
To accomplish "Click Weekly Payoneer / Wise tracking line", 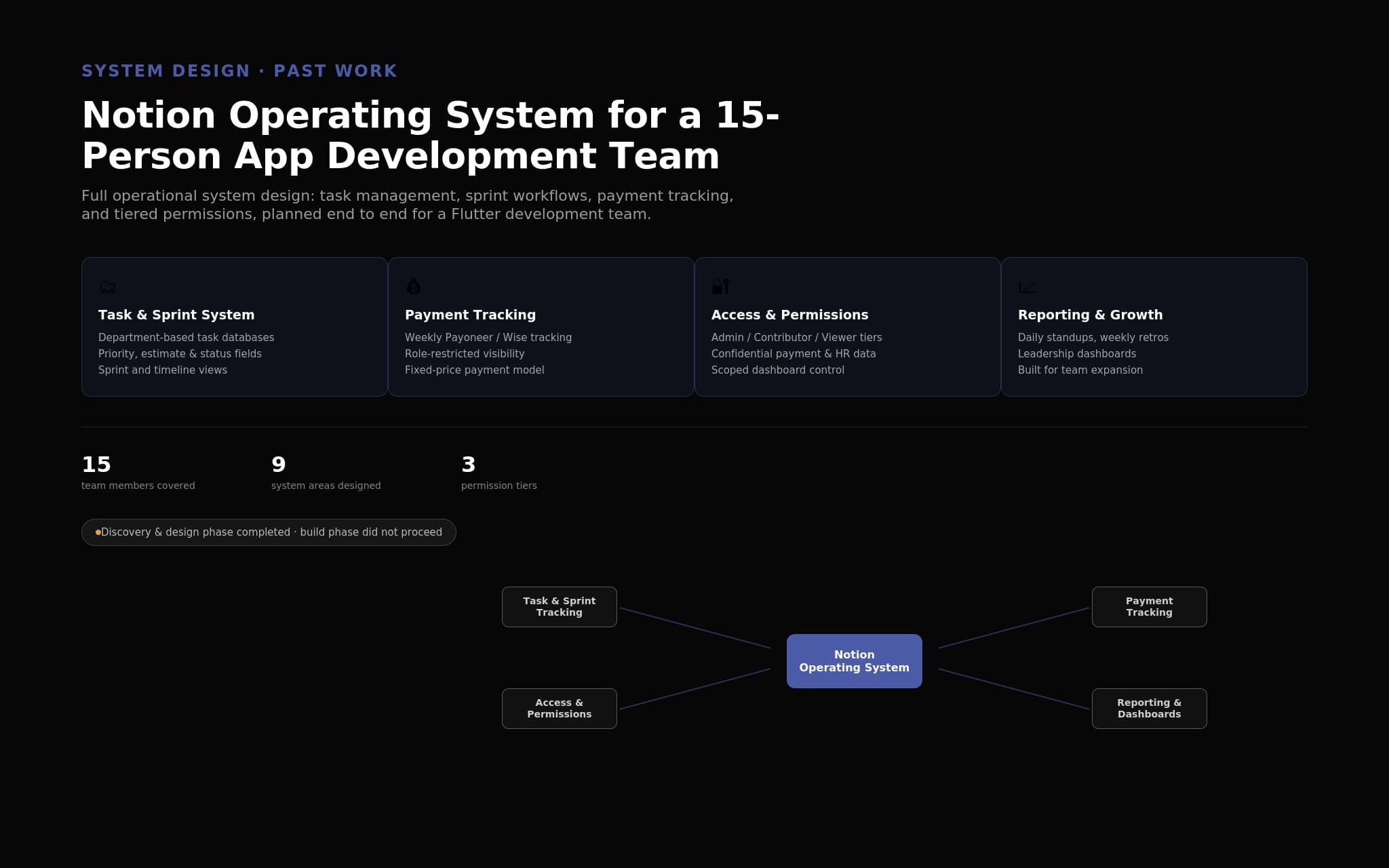I will point(488,338).
